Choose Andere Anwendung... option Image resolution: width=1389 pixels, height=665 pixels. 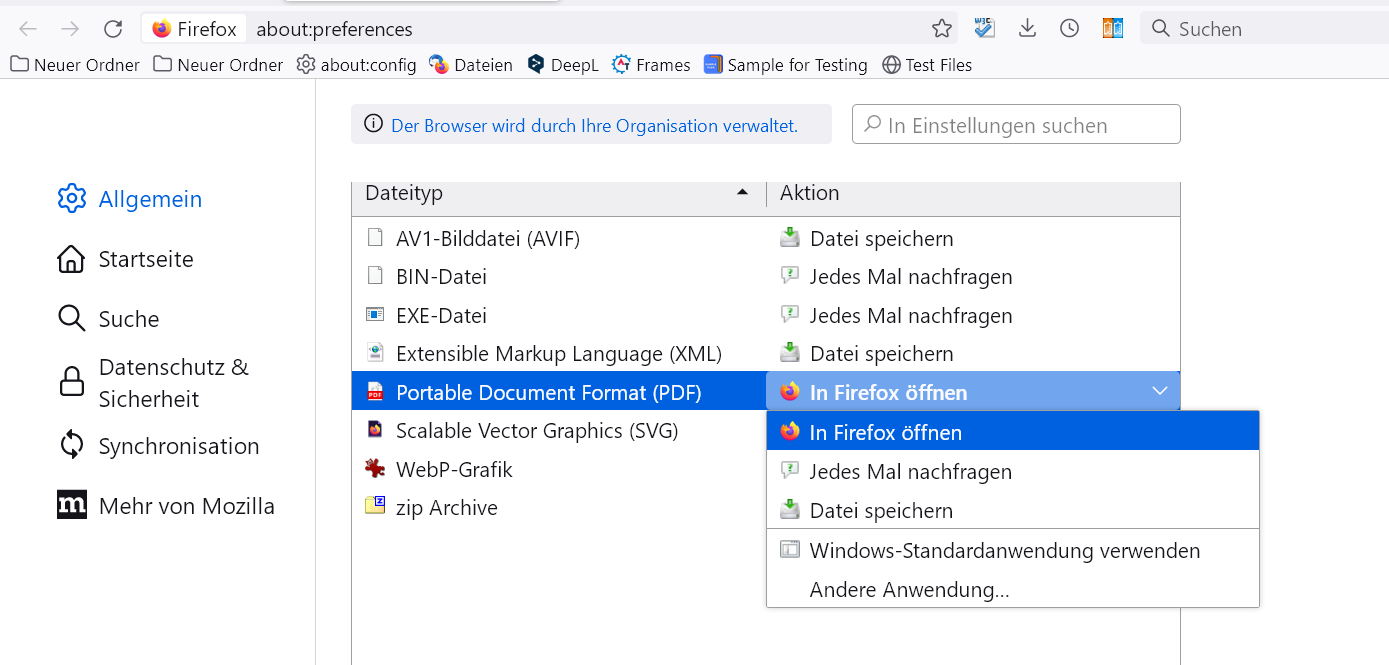(x=909, y=589)
